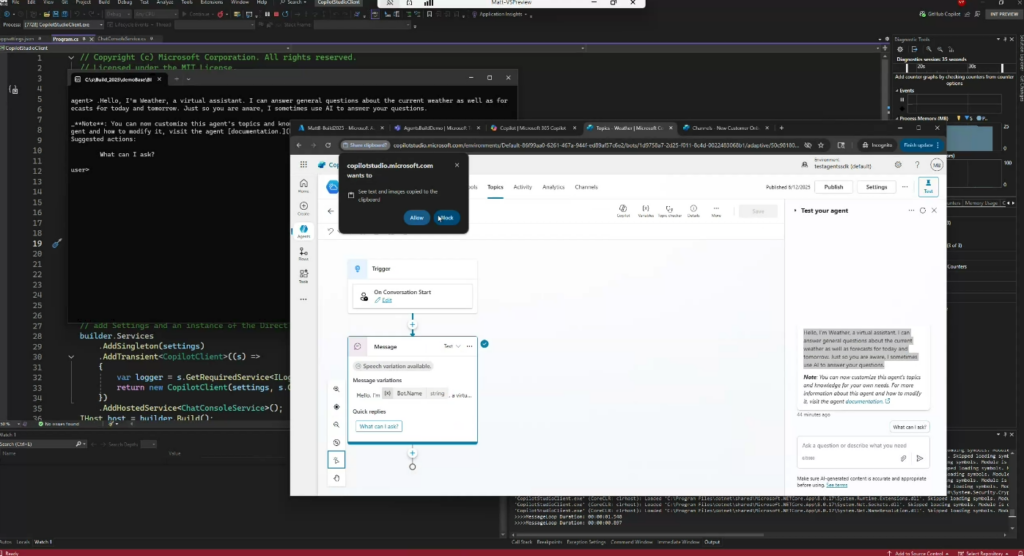Center the canvas view using the target icon
The height and width of the screenshot is (556, 1024).
point(336,407)
